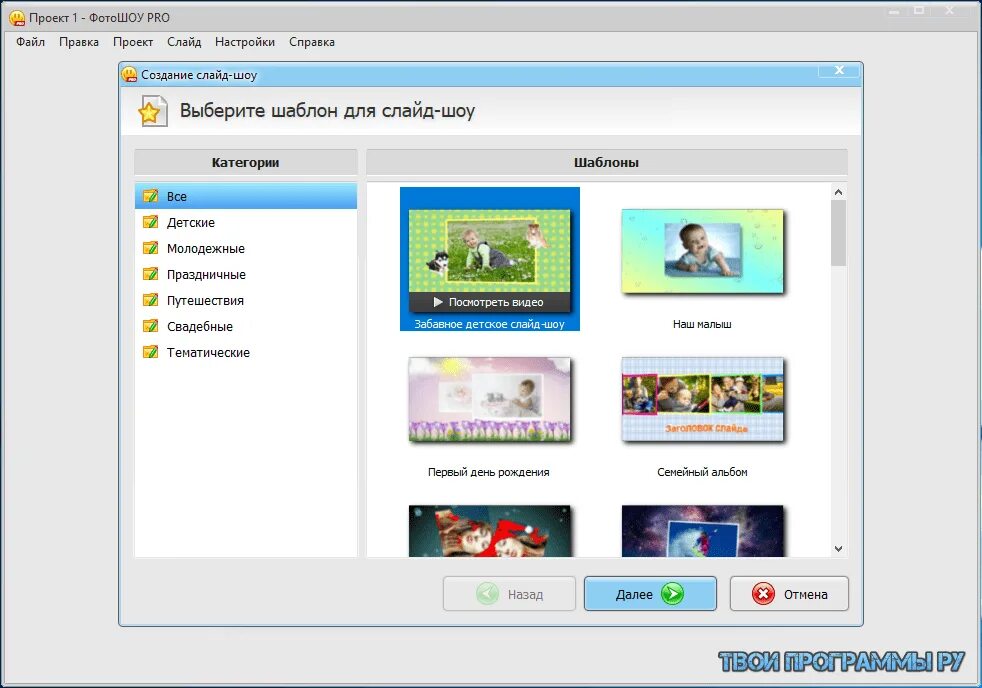Select the Праздничные category
Viewport: 982px width, 688px height.
[x=246, y=274]
